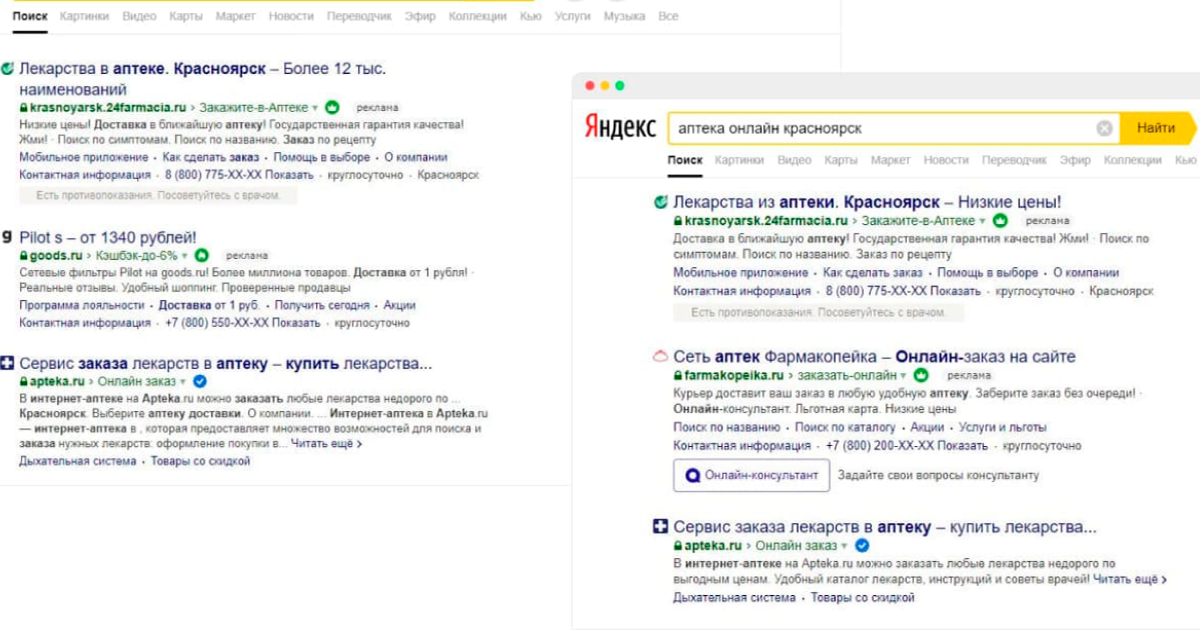
Task: Expand "Читать ещё" in the front window
Action: click(x=1130, y=579)
